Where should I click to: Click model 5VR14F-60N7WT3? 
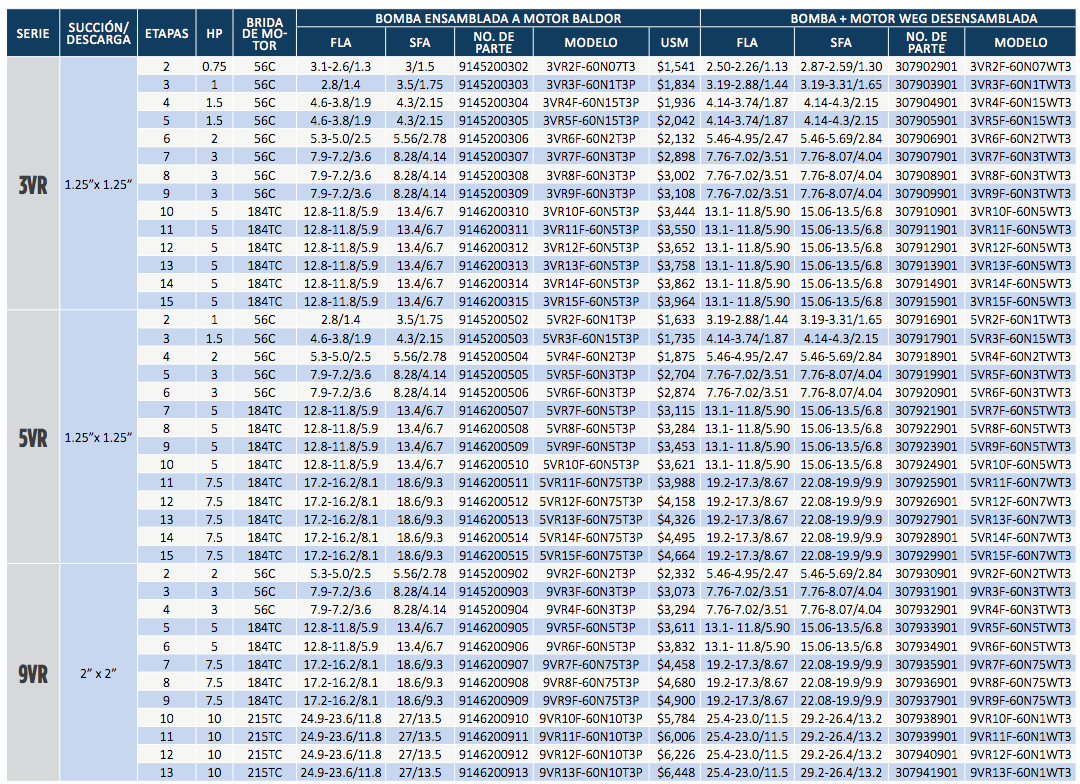click(x=1021, y=537)
